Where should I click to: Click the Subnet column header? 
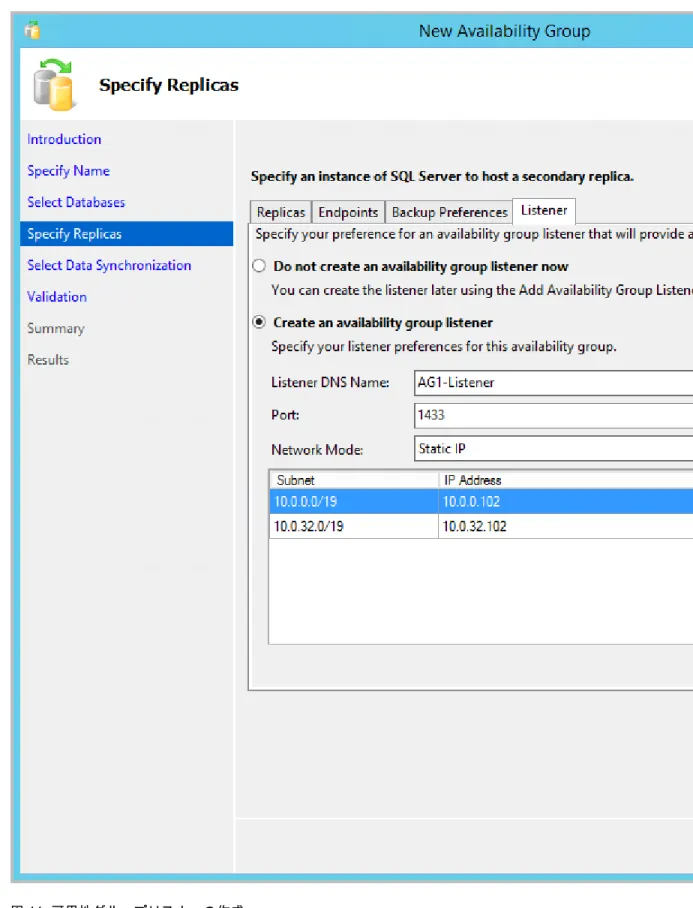[x=354, y=480]
